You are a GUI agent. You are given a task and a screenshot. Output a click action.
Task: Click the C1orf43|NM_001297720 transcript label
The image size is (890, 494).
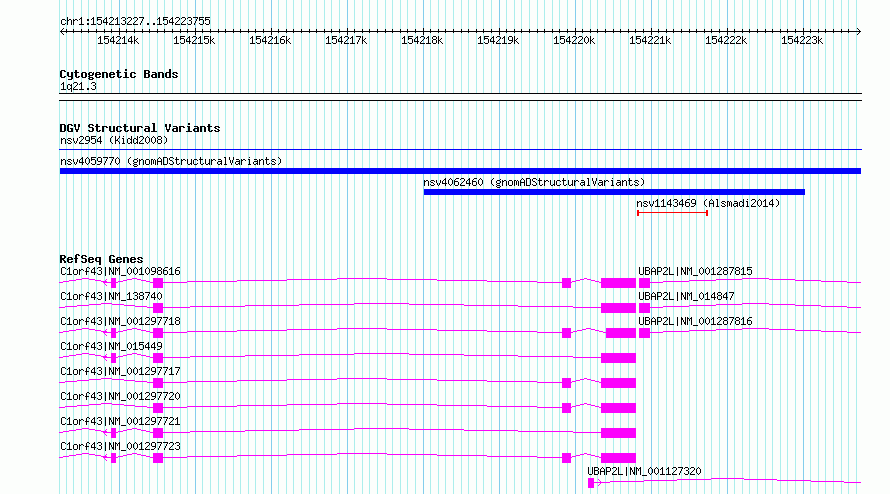coord(120,396)
